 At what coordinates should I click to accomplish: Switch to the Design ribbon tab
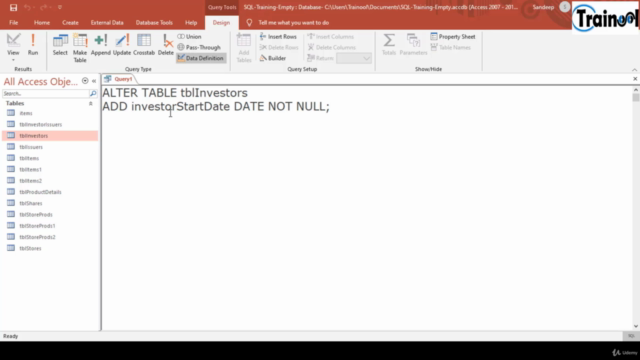[221, 22]
